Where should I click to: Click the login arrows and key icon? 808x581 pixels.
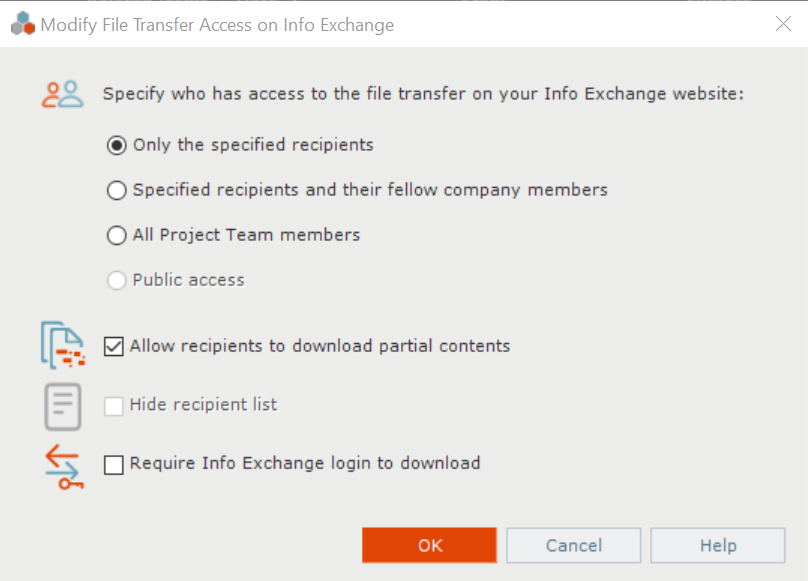tap(63, 467)
